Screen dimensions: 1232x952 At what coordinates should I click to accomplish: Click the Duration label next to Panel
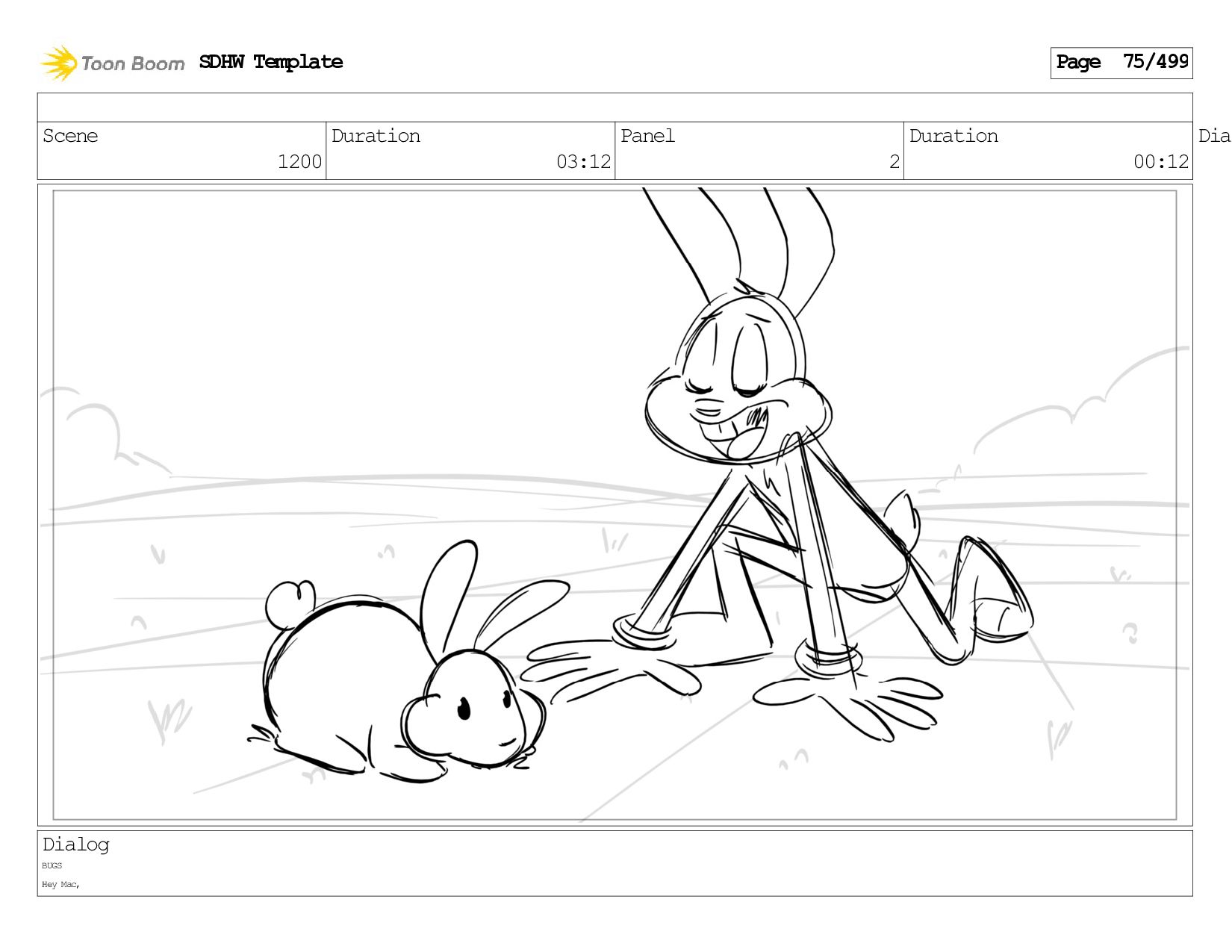click(x=953, y=136)
